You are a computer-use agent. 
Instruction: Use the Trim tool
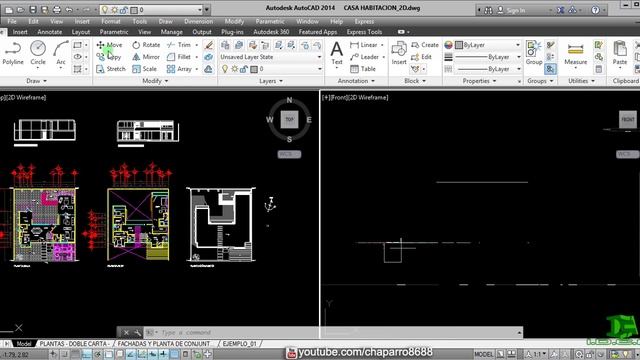179,45
